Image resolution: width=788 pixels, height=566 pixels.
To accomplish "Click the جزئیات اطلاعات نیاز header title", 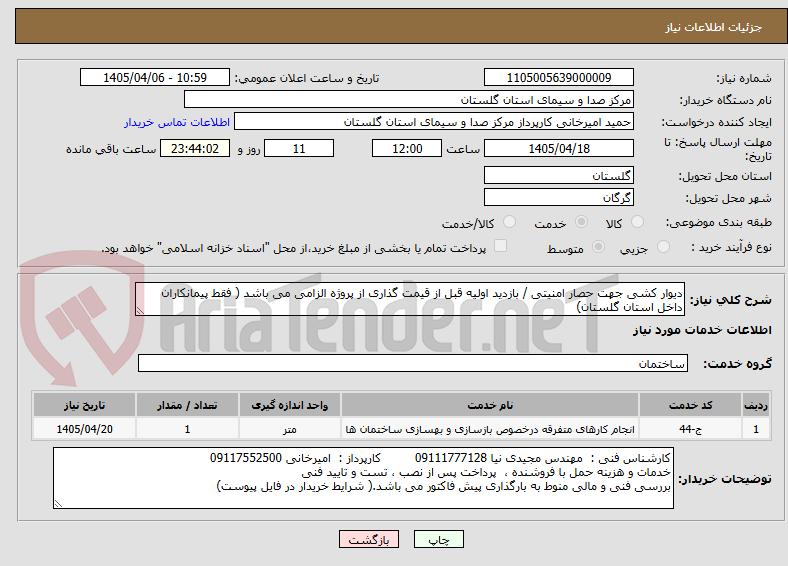I will pos(714,27).
